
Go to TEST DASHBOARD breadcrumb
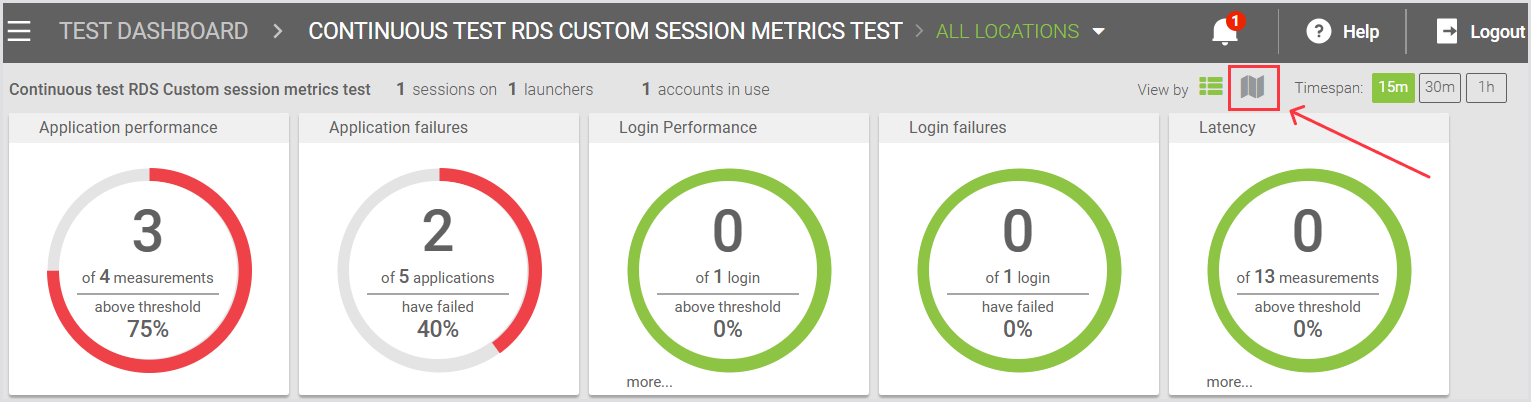point(153,32)
